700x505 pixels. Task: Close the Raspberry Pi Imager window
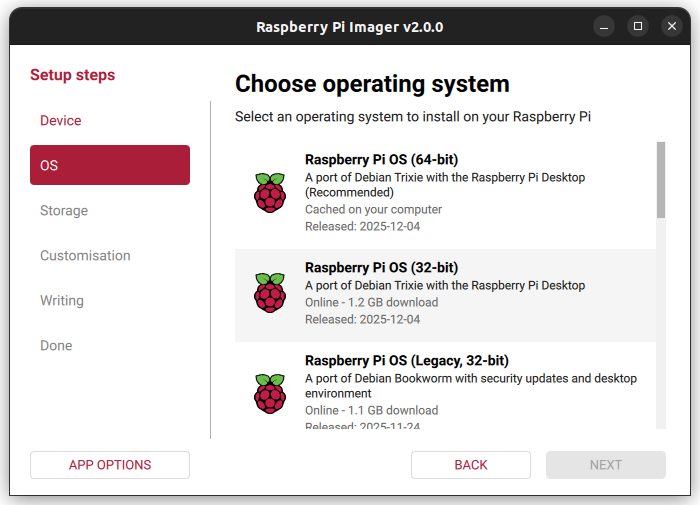pos(671,27)
